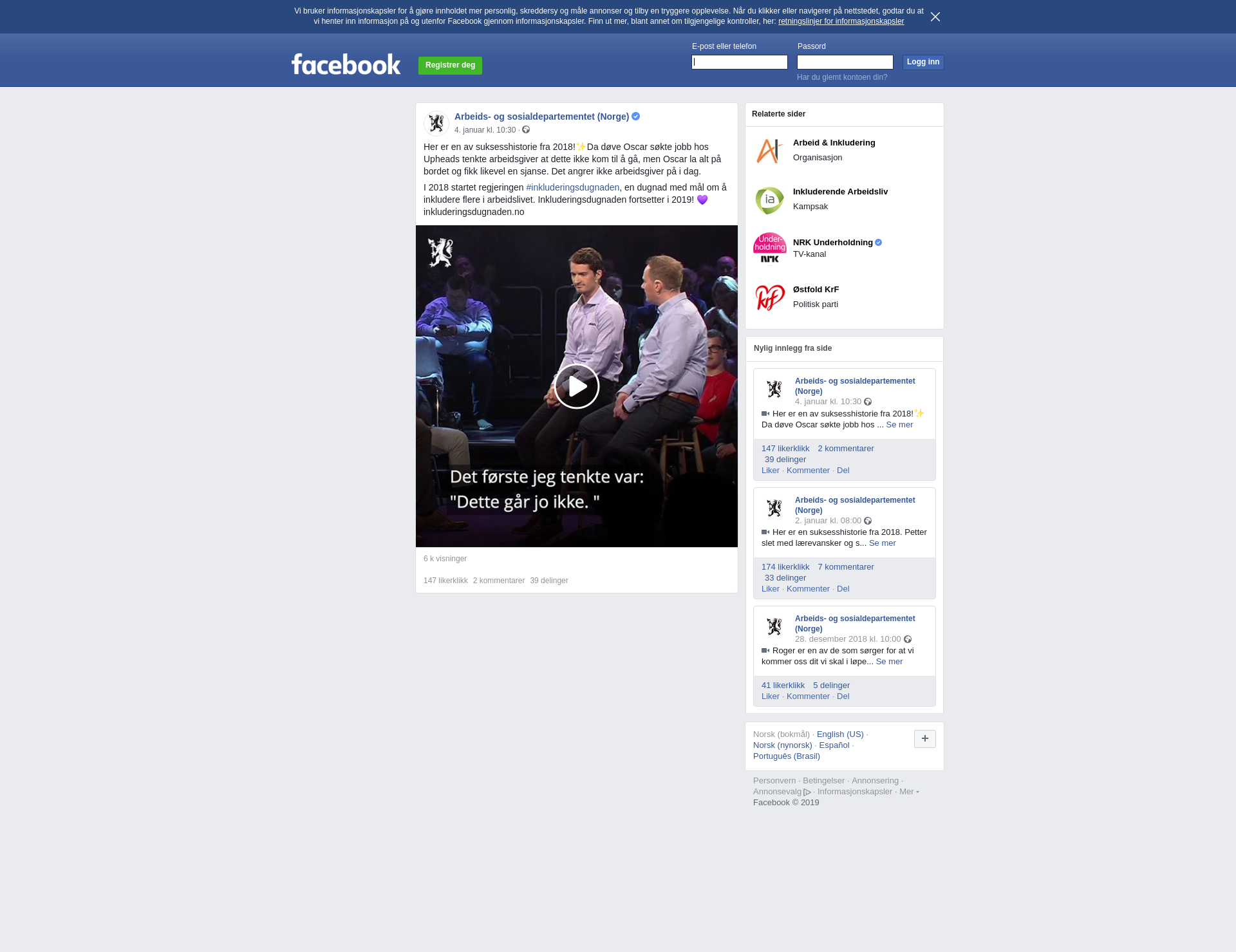Click main post's department avatar
1236x952 pixels.
pos(436,123)
